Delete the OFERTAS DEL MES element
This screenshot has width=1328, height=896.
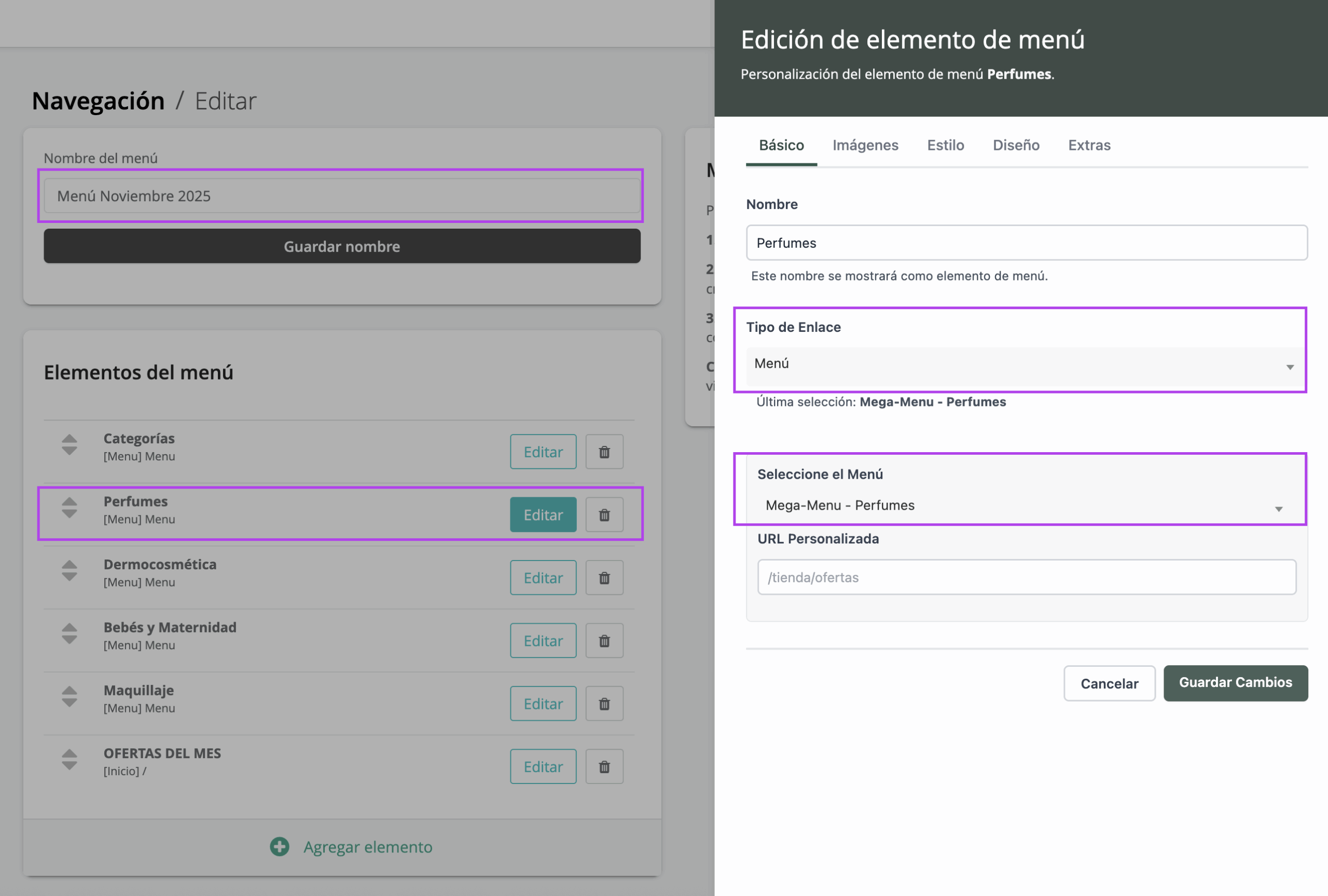tap(604, 766)
